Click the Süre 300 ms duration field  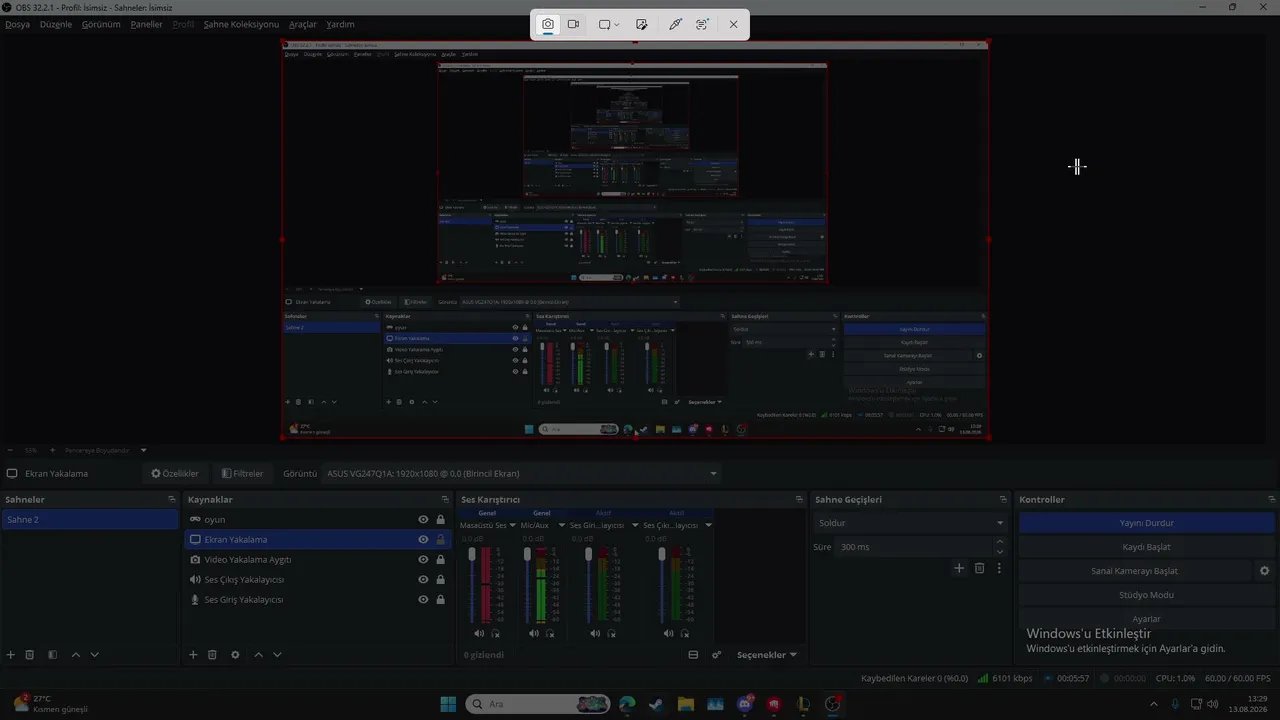pos(914,547)
